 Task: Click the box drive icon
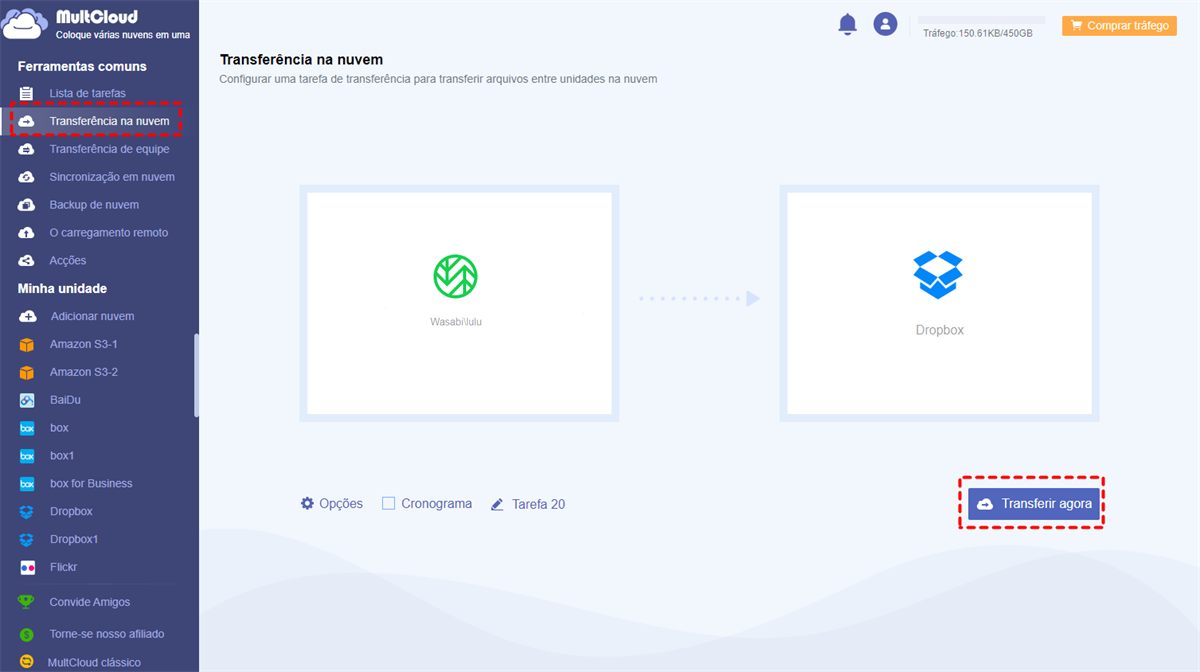tap(27, 428)
